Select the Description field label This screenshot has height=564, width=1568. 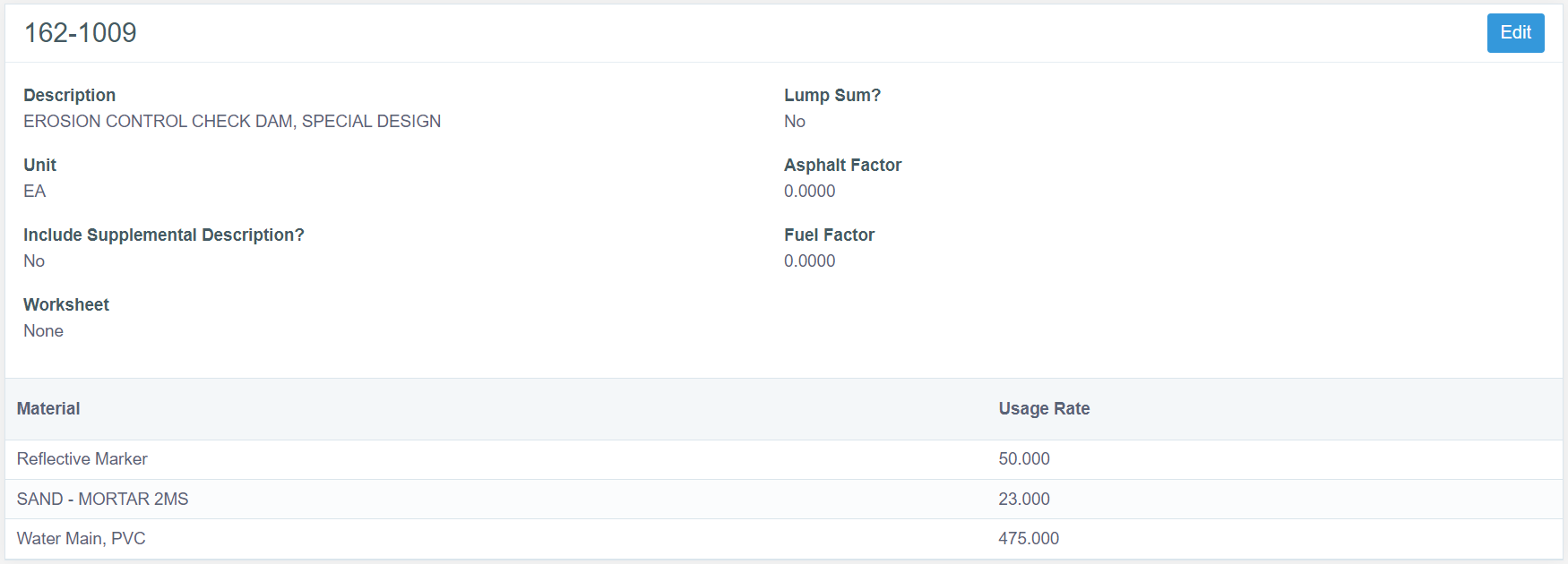69,95
